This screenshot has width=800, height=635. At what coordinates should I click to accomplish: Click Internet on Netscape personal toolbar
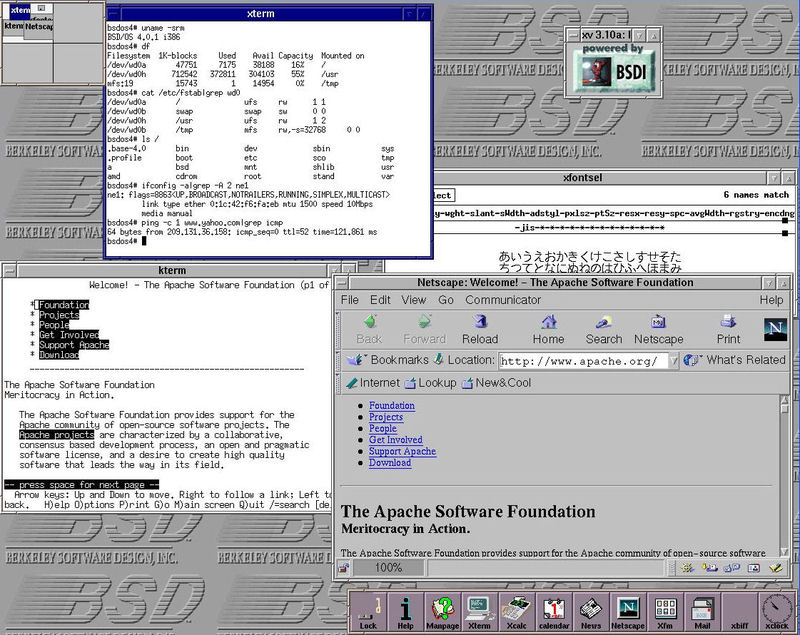[x=373, y=383]
